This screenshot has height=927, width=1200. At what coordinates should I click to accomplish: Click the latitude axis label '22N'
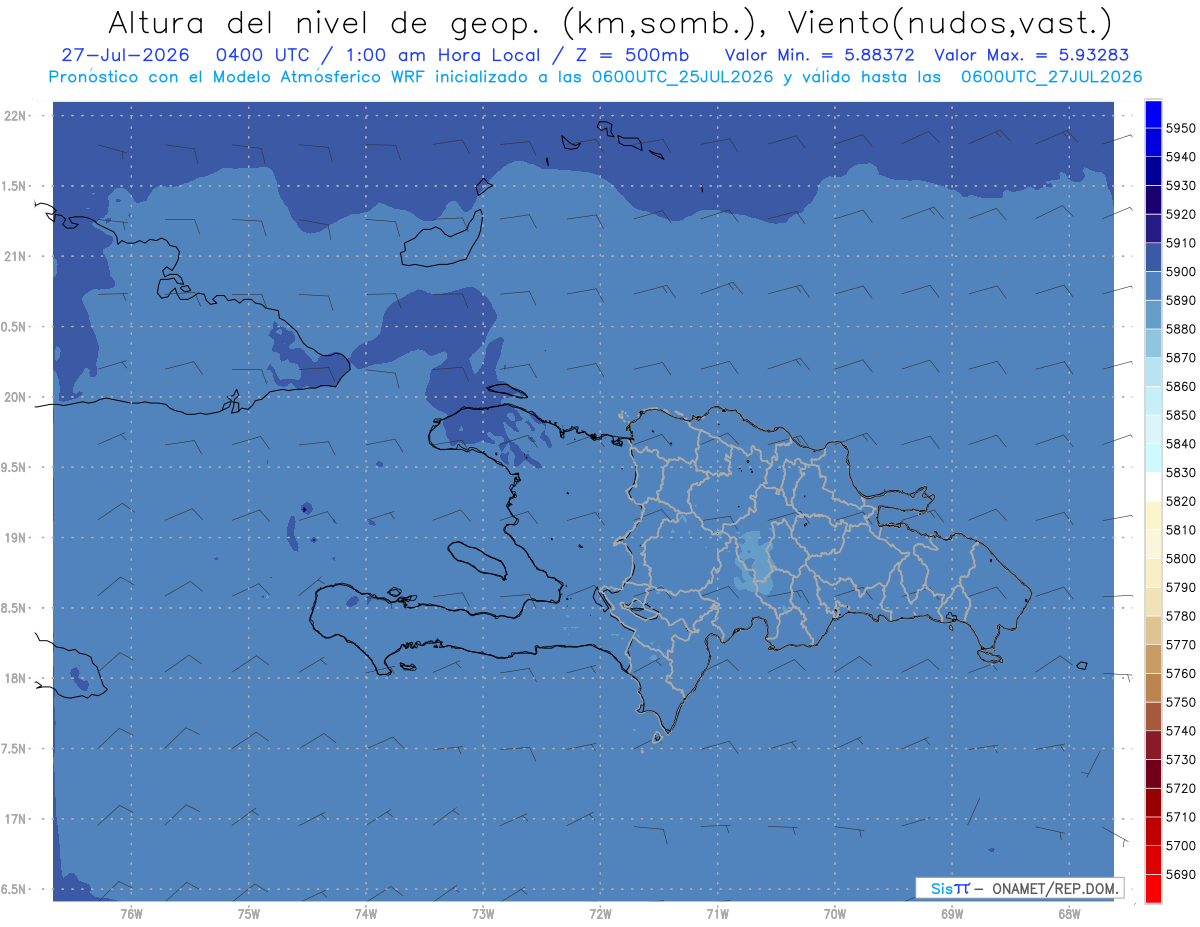[x=17, y=116]
